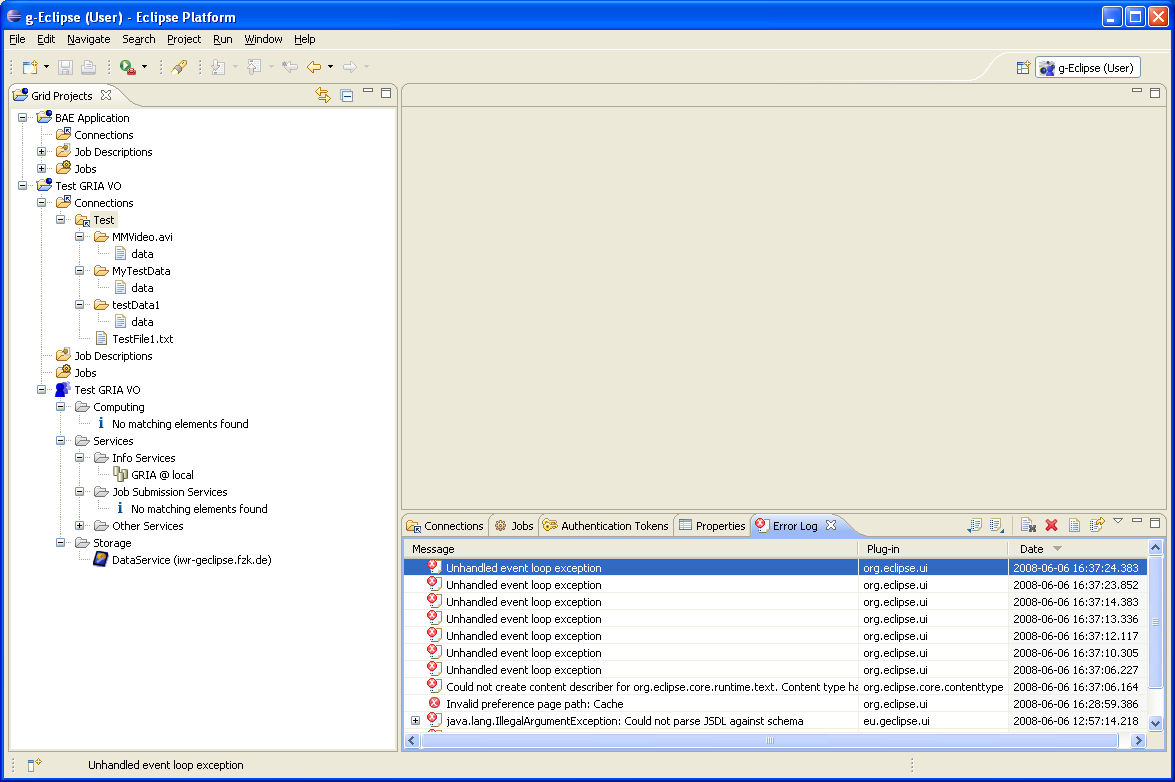
Task: Collapse the MMVideo.avi folder
Action: click(79, 237)
